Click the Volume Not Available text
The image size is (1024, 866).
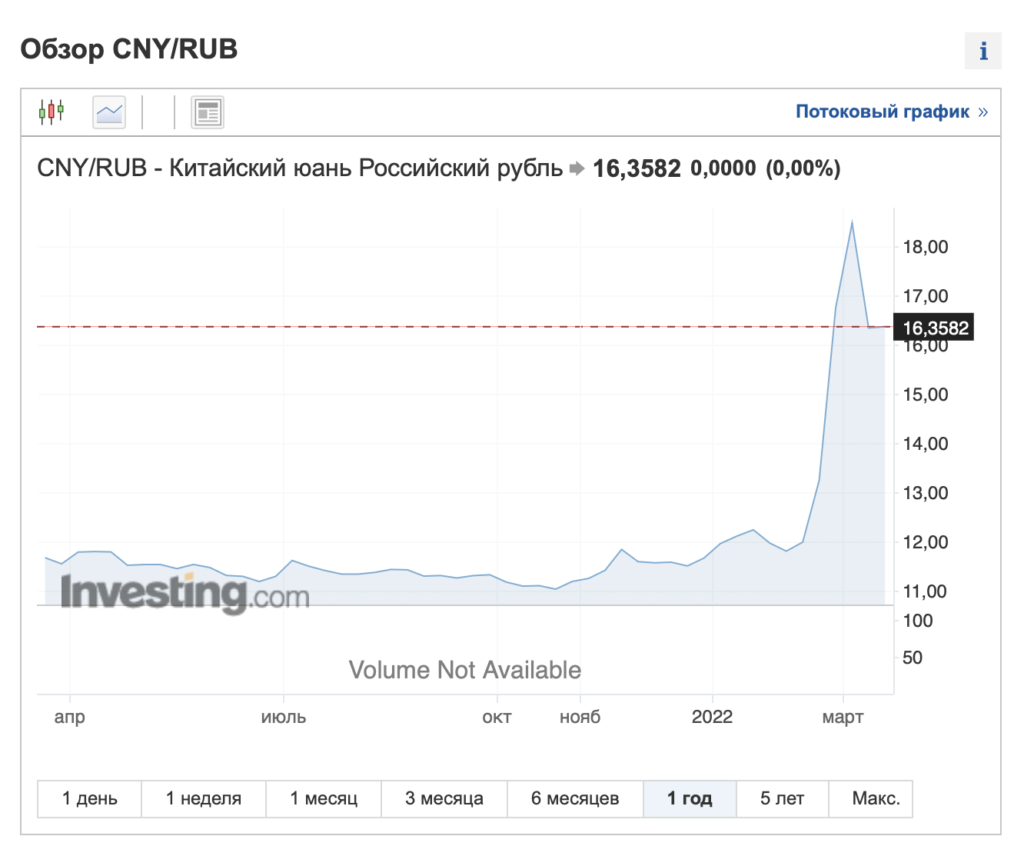pos(465,670)
